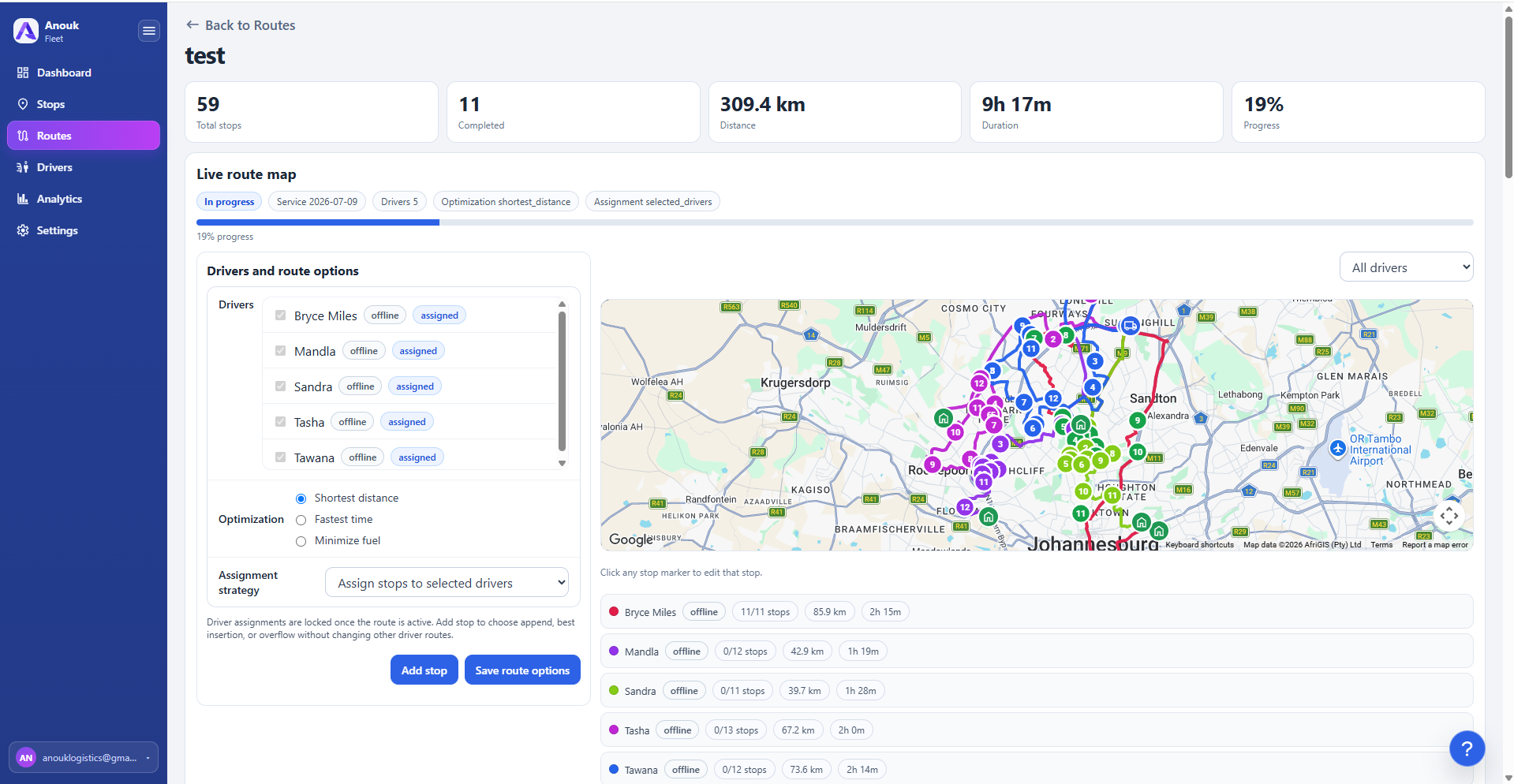1514x784 pixels.
Task: Toggle the Mandla driver checkbox
Action: (280, 351)
